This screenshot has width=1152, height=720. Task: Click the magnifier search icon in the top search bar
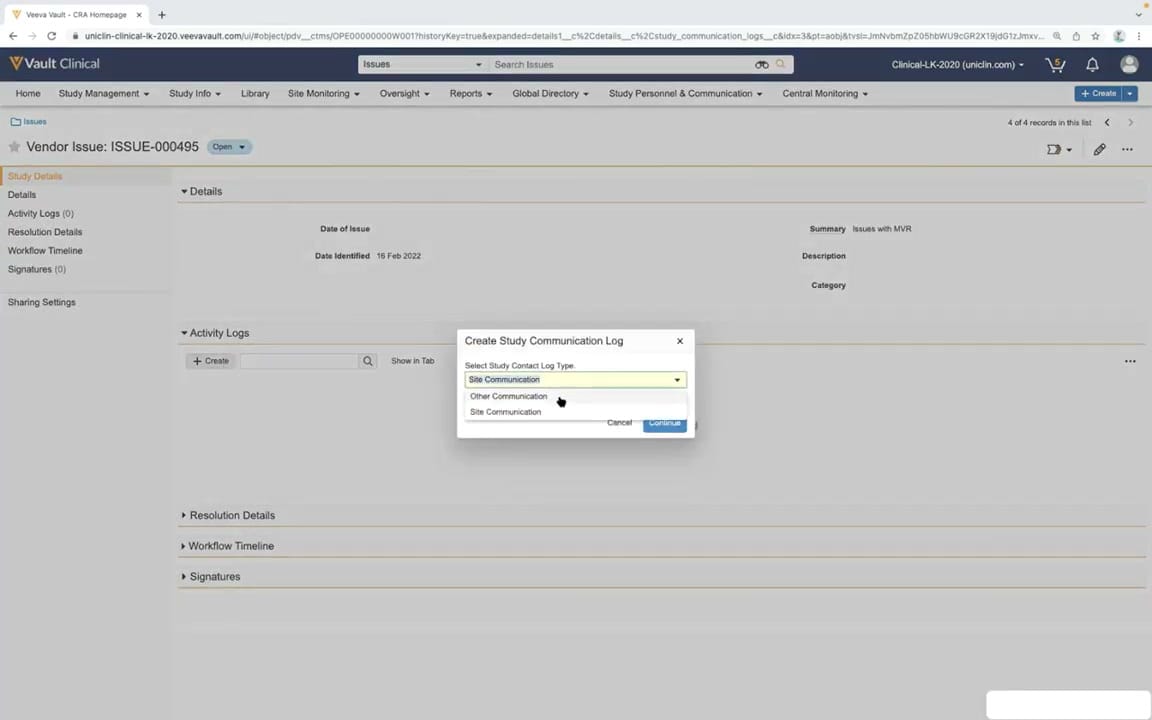tap(780, 64)
